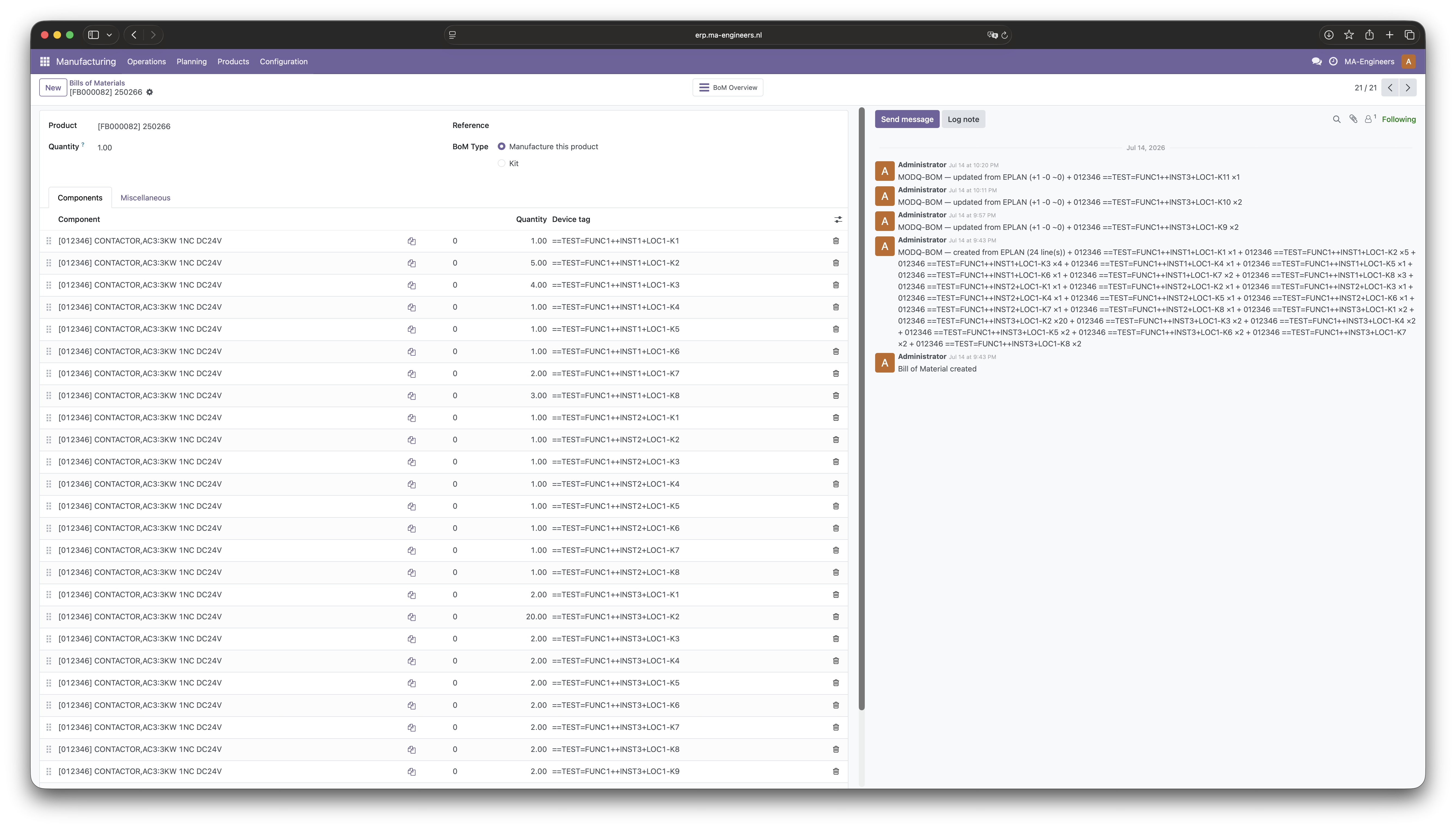Screen dimensions: 1456x829
Task: Click quantity 5.00 of INST1+LOC1-K2
Action: [538, 263]
